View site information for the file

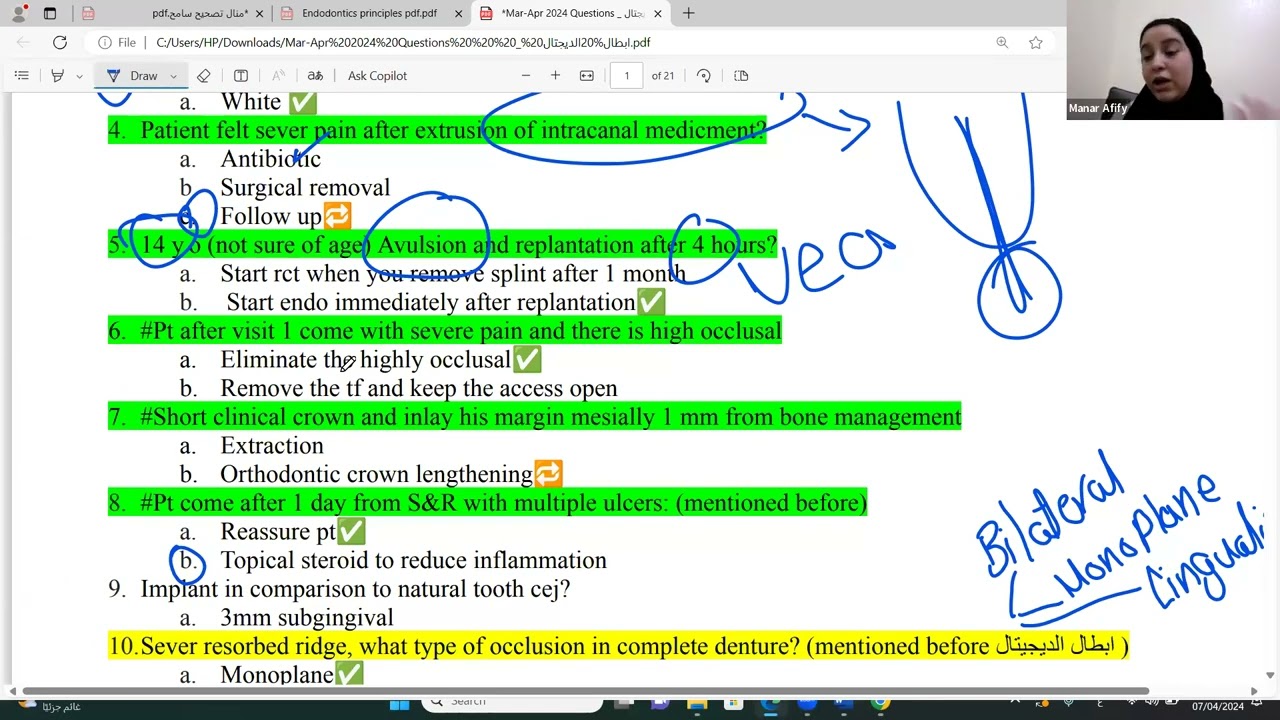point(118,43)
